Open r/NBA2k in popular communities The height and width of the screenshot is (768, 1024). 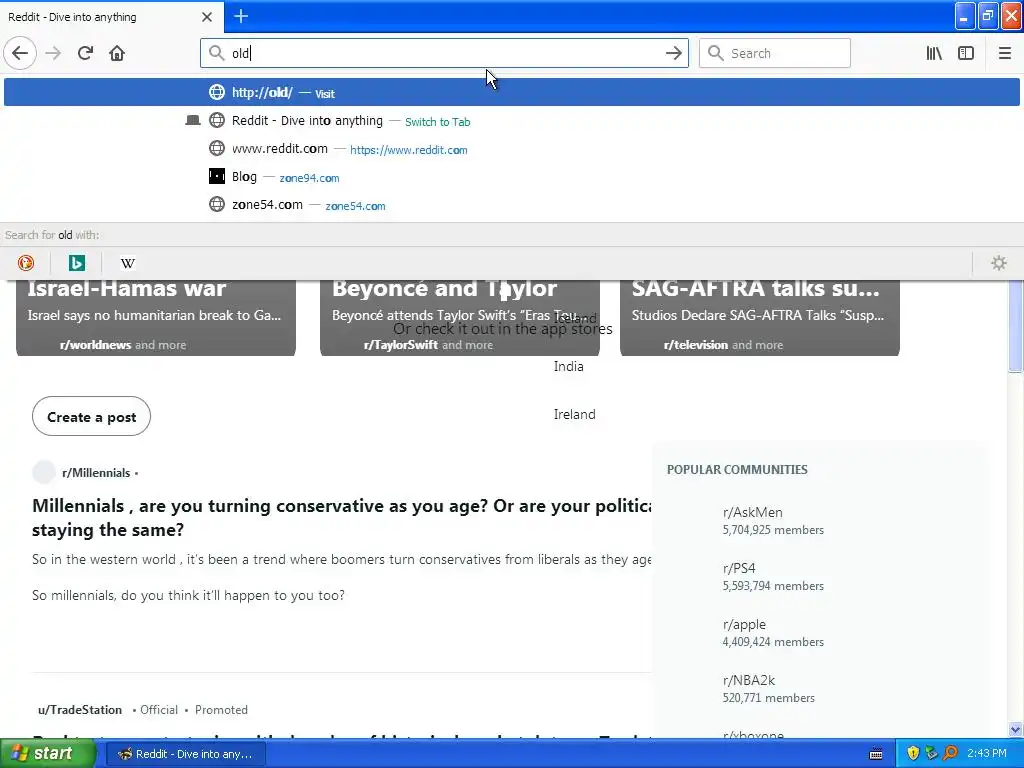[748, 680]
